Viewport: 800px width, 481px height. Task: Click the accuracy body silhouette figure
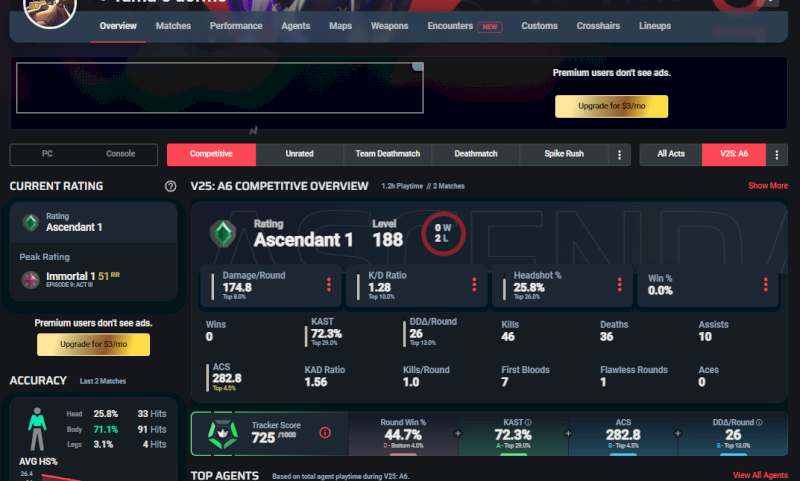(37, 429)
